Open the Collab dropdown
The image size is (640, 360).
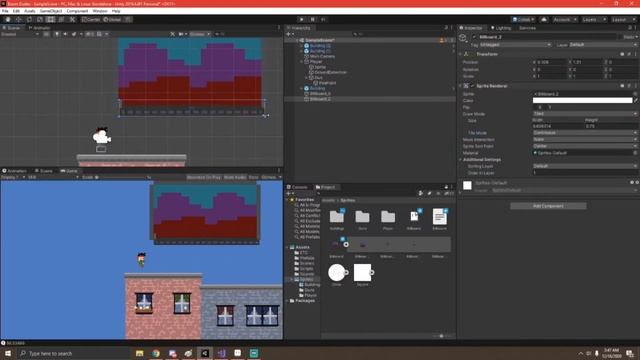(524, 19)
